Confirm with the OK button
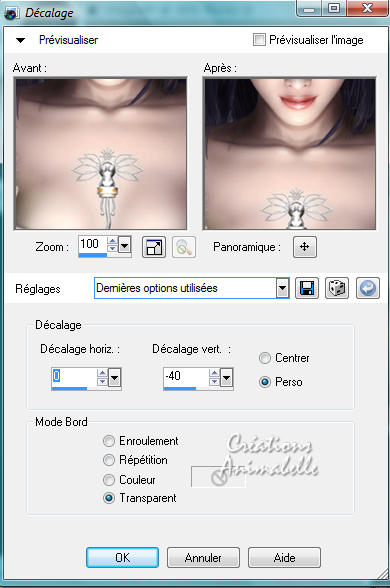 click(122, 558)
